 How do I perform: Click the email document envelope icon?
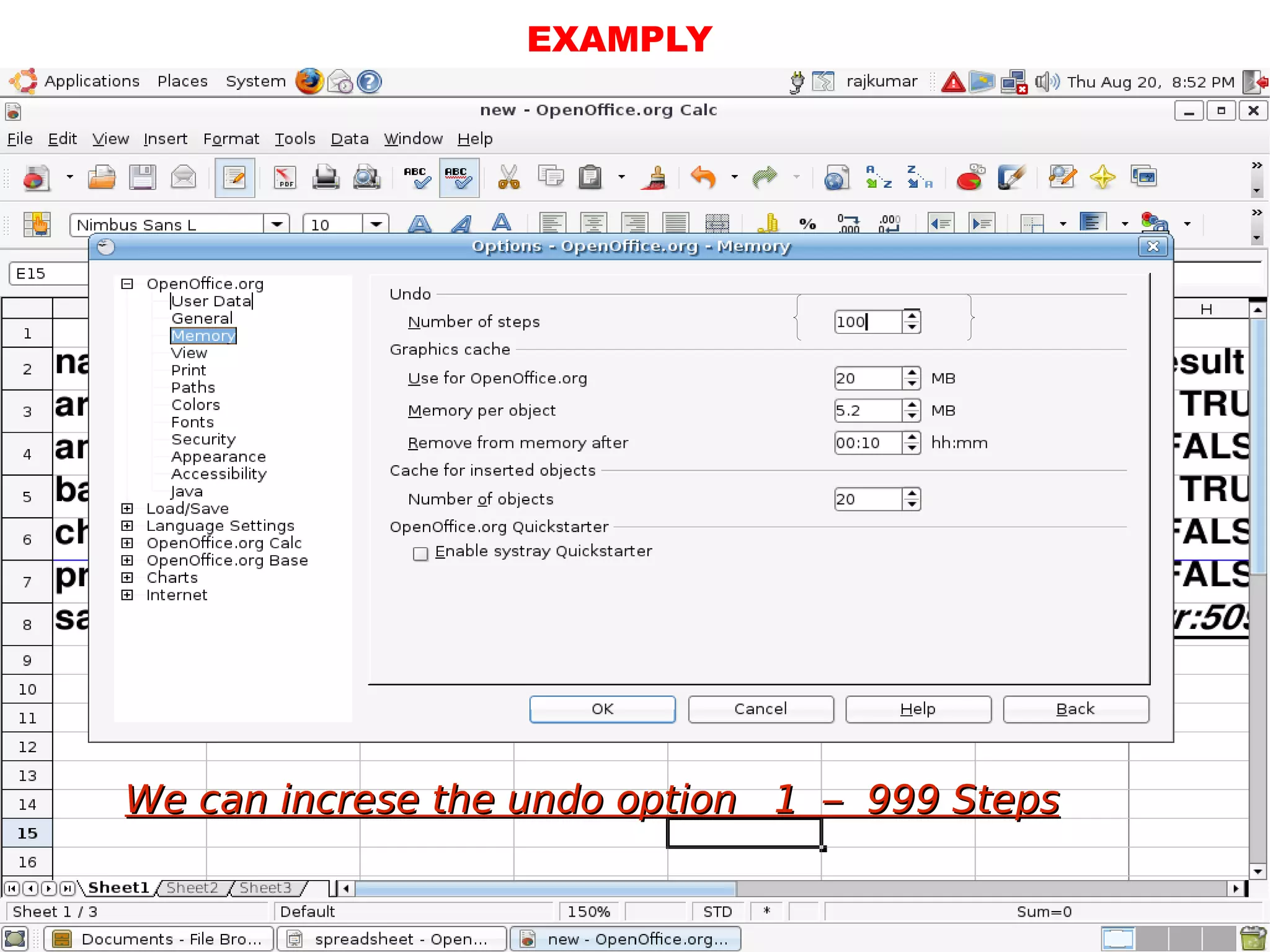point(183,178)
